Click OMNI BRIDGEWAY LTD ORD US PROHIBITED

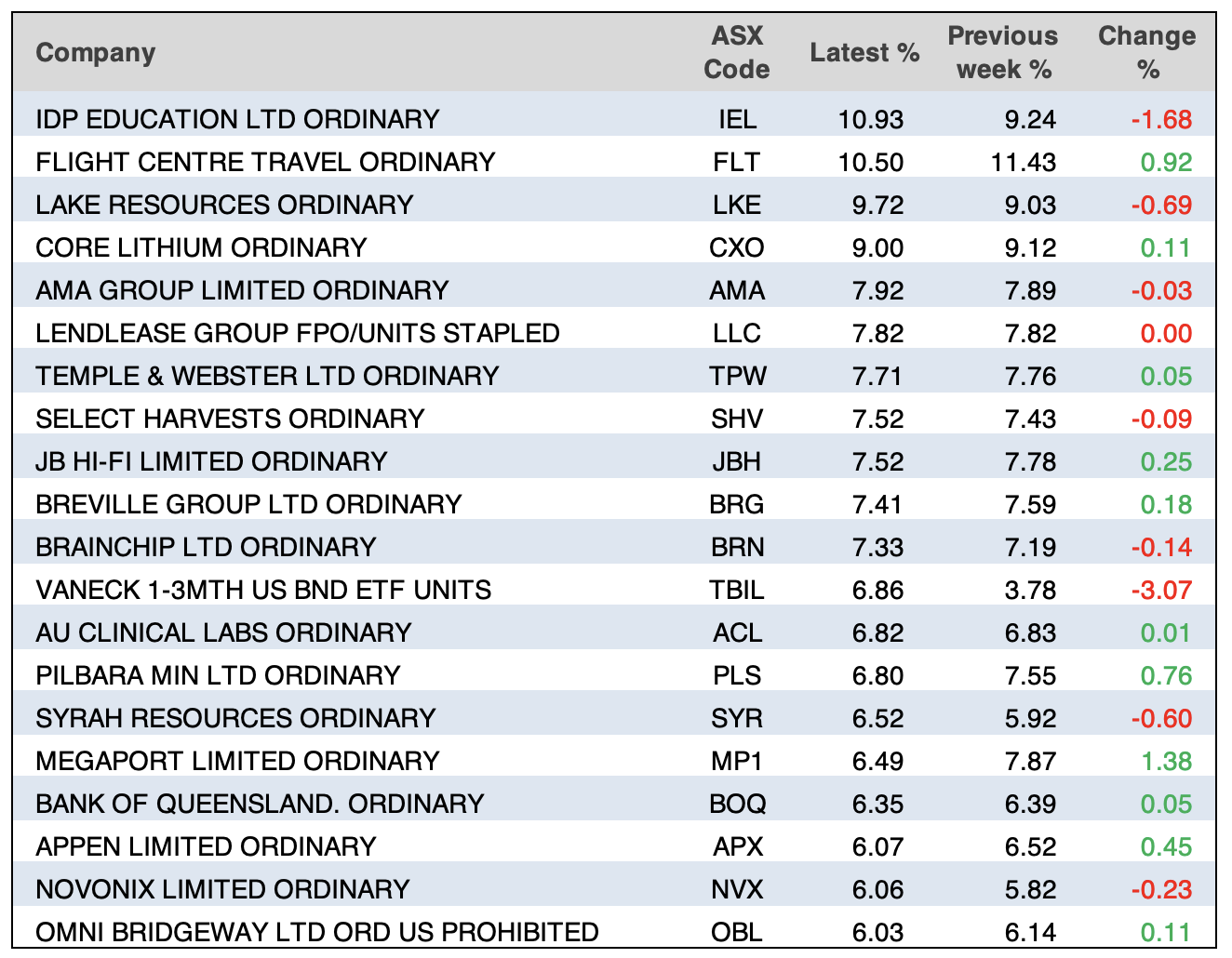tap(317, 932)
